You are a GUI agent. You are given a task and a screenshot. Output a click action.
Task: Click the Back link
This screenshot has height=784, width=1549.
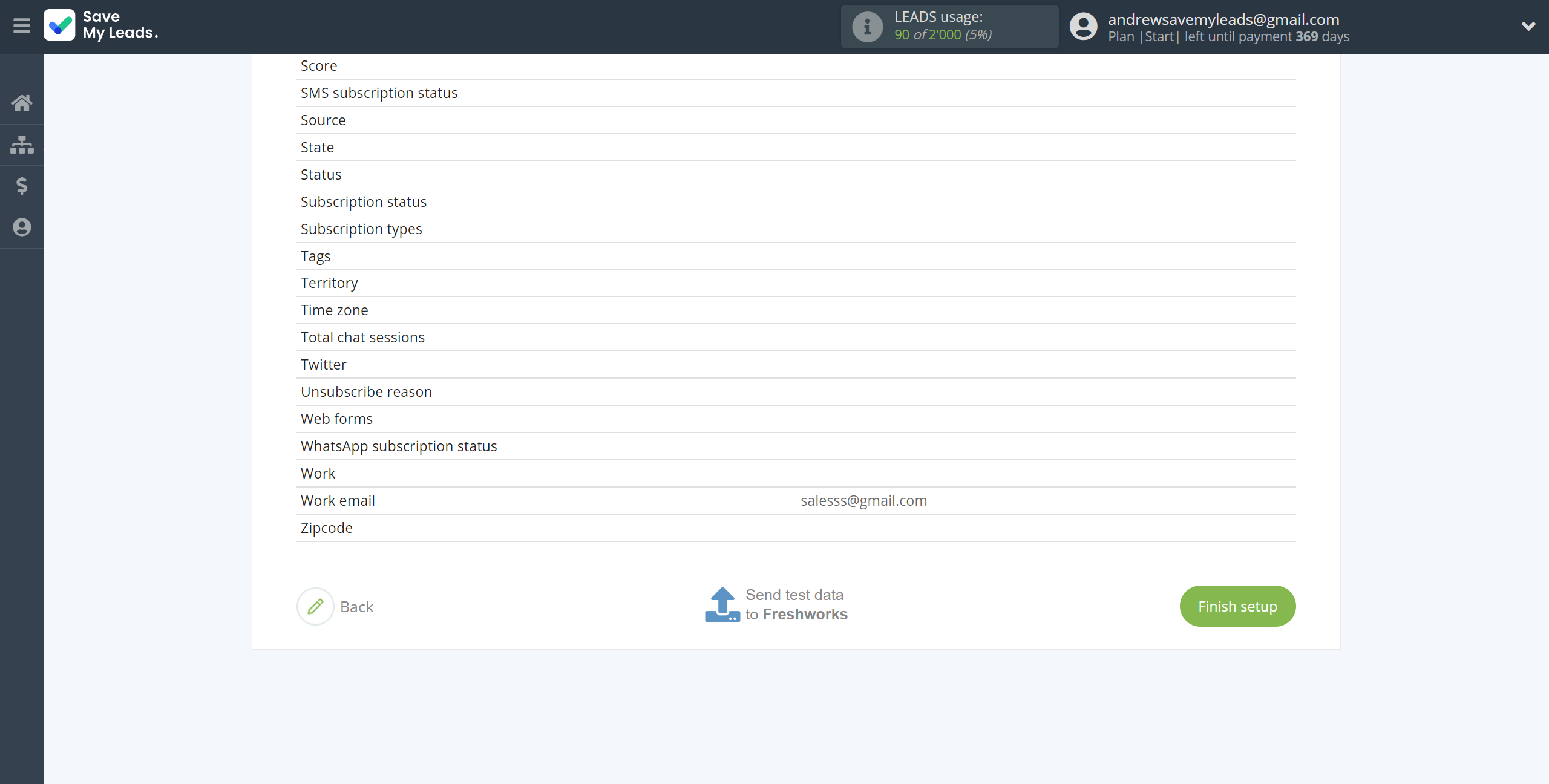tap(357, 607)
